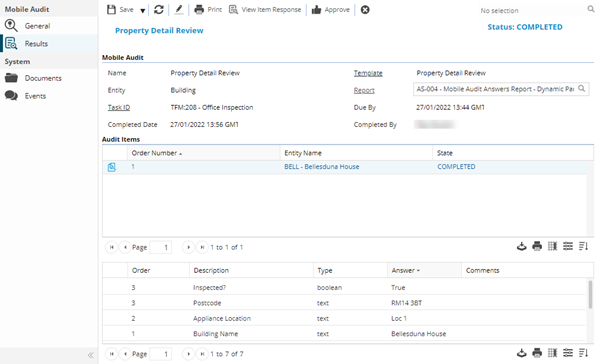
Task: Expand the Save dropdown arrow
Action: tap(142, 11)
